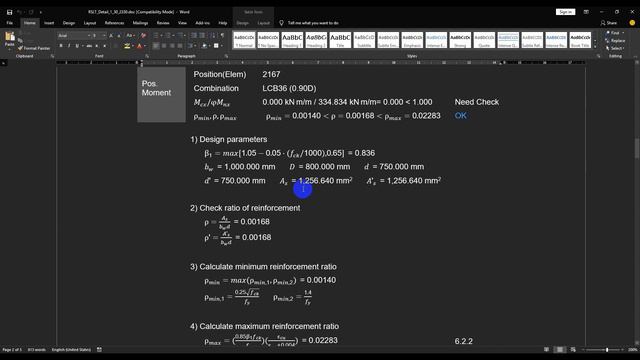Sort the selected text
The height and width of the screenshot is (360, 640).
pos(213,36)
